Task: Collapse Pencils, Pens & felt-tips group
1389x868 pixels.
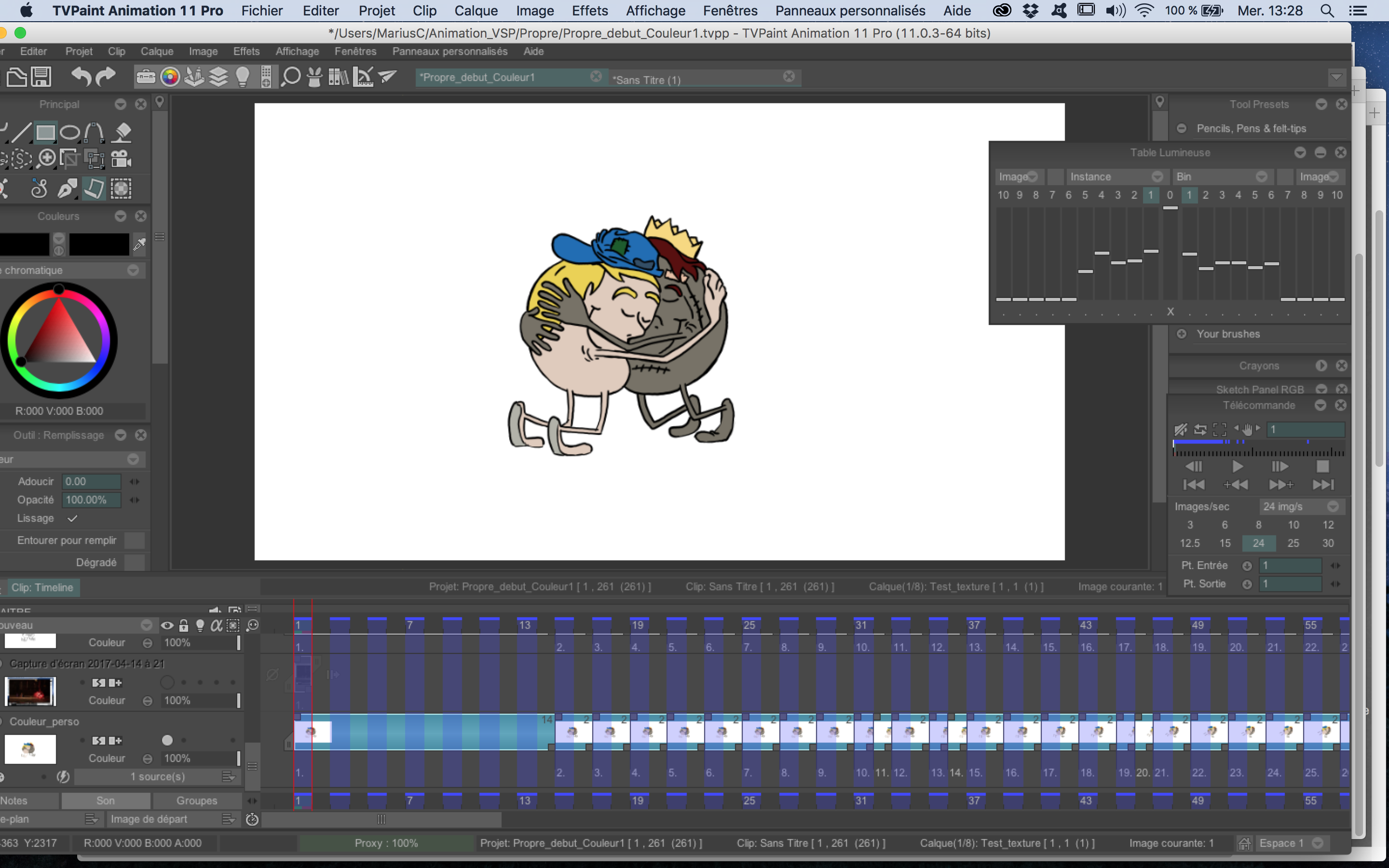Action: 1181,129
